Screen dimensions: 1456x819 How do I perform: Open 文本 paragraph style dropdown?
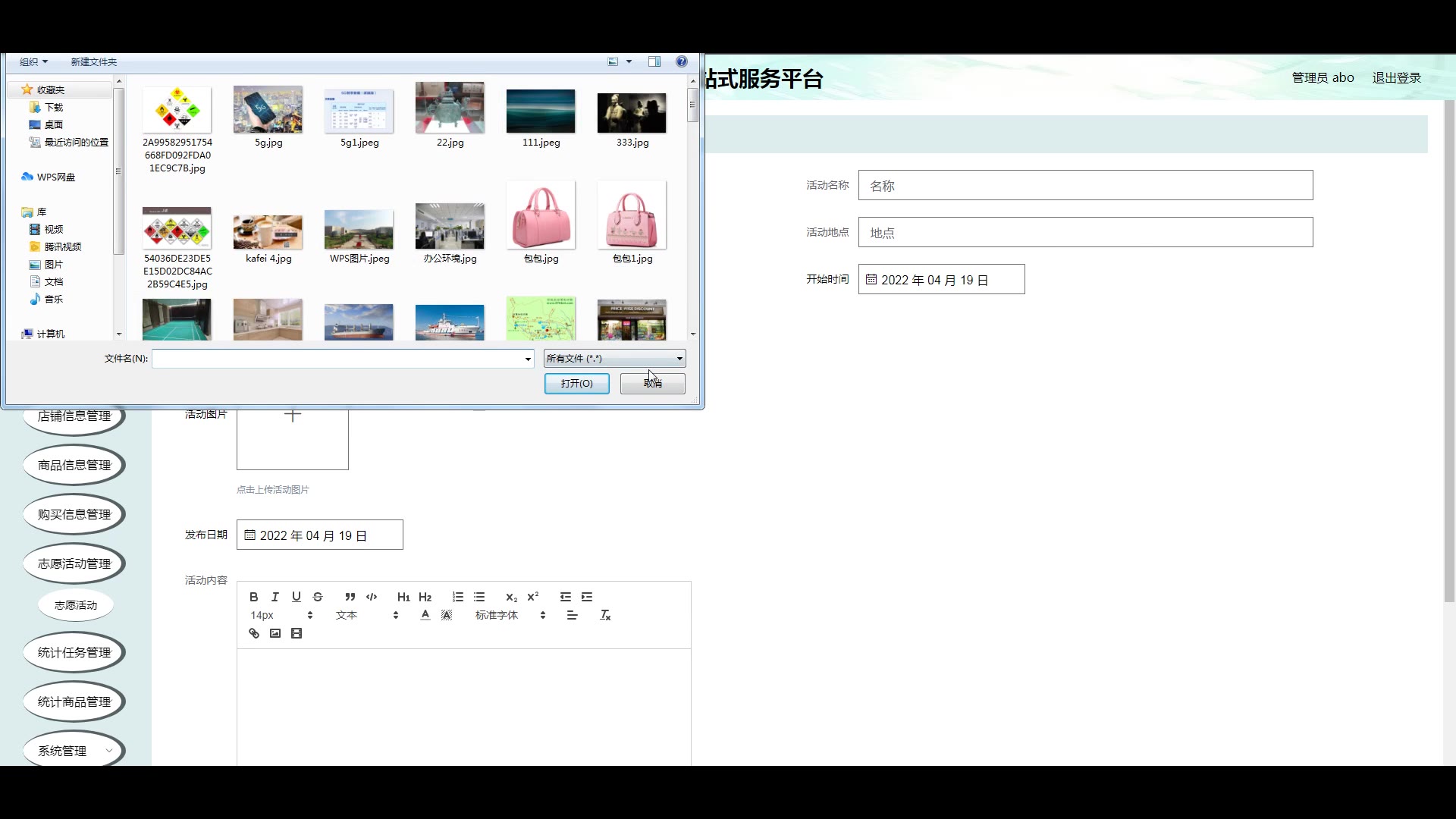(367, 615)
